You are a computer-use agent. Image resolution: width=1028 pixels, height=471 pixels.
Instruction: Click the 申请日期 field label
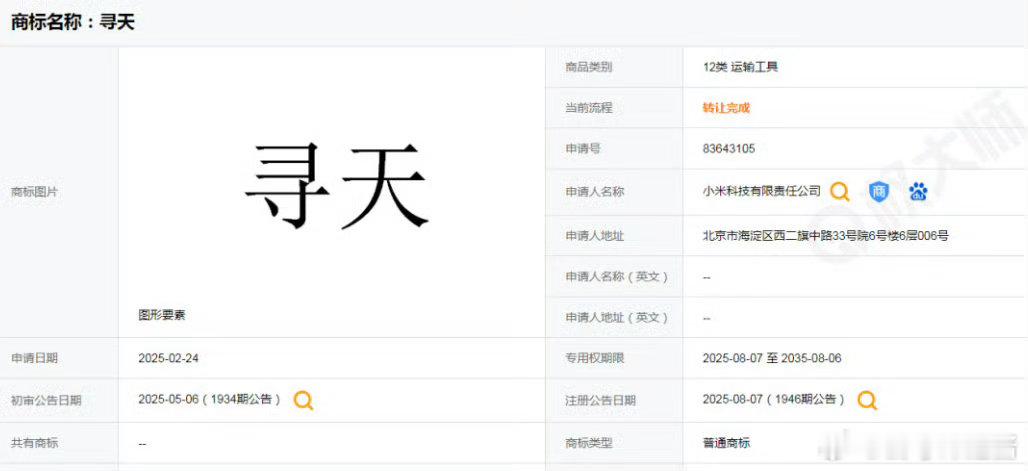point(35,358)
